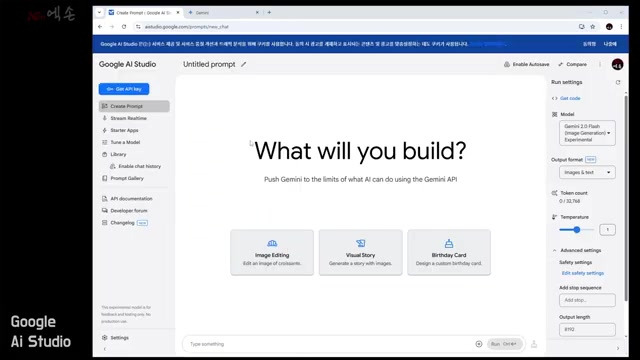Collapse the run settings panel chevron

click(618, 348)
